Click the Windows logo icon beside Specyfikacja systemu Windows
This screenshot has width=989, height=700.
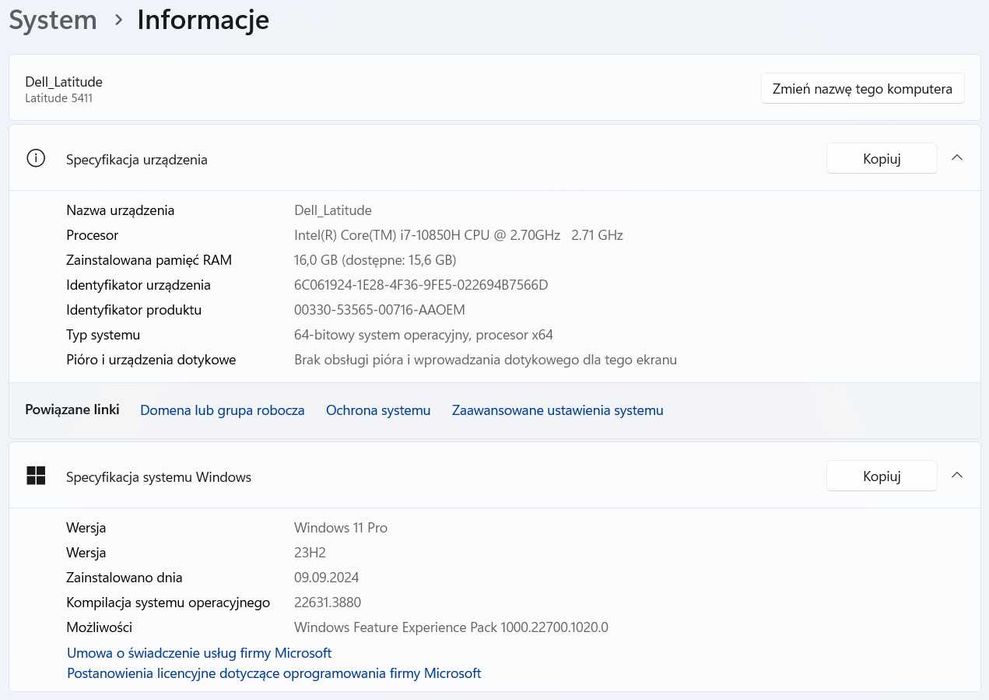click(x=36, y=475)
